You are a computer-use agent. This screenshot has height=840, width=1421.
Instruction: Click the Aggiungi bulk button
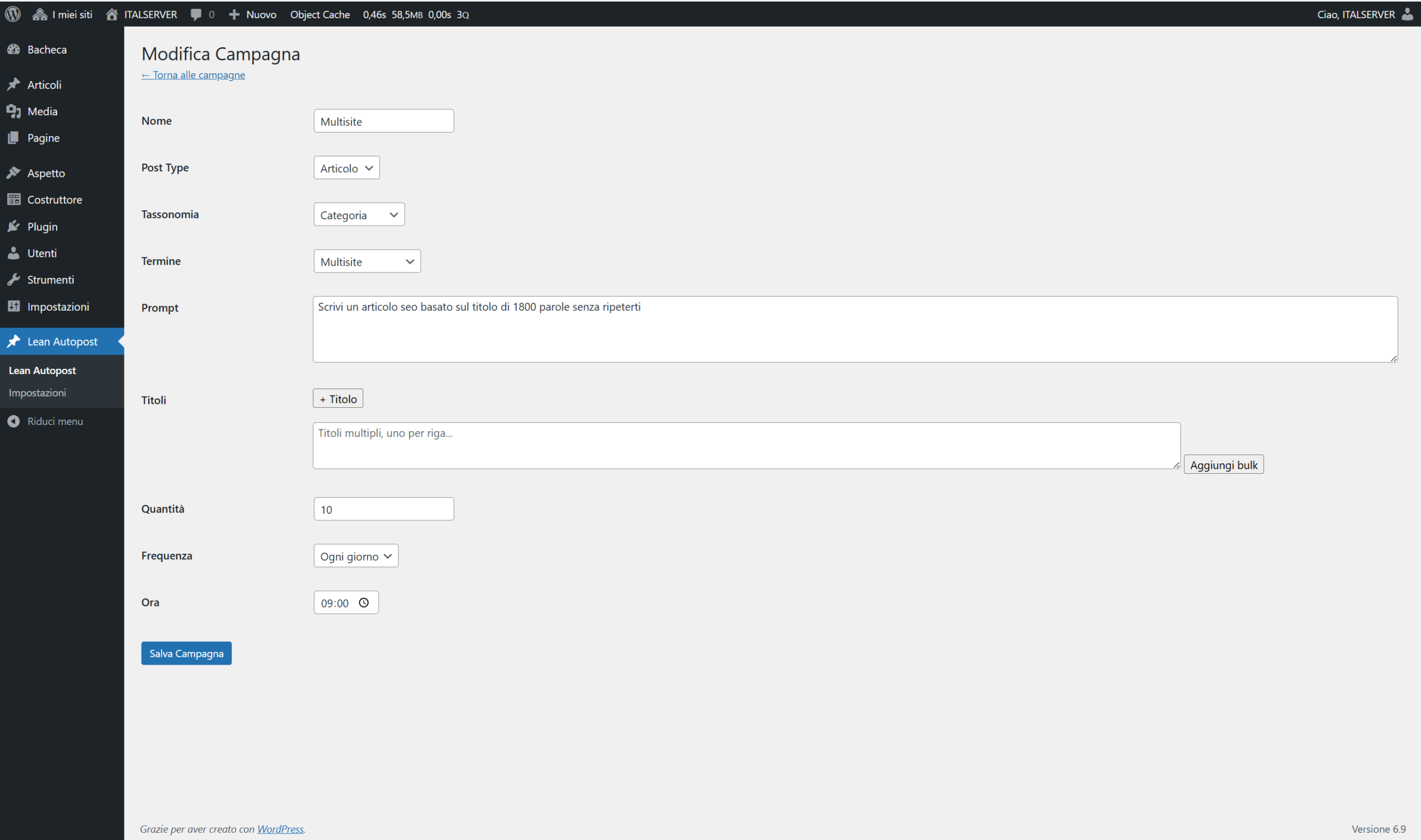(1223, 465)
